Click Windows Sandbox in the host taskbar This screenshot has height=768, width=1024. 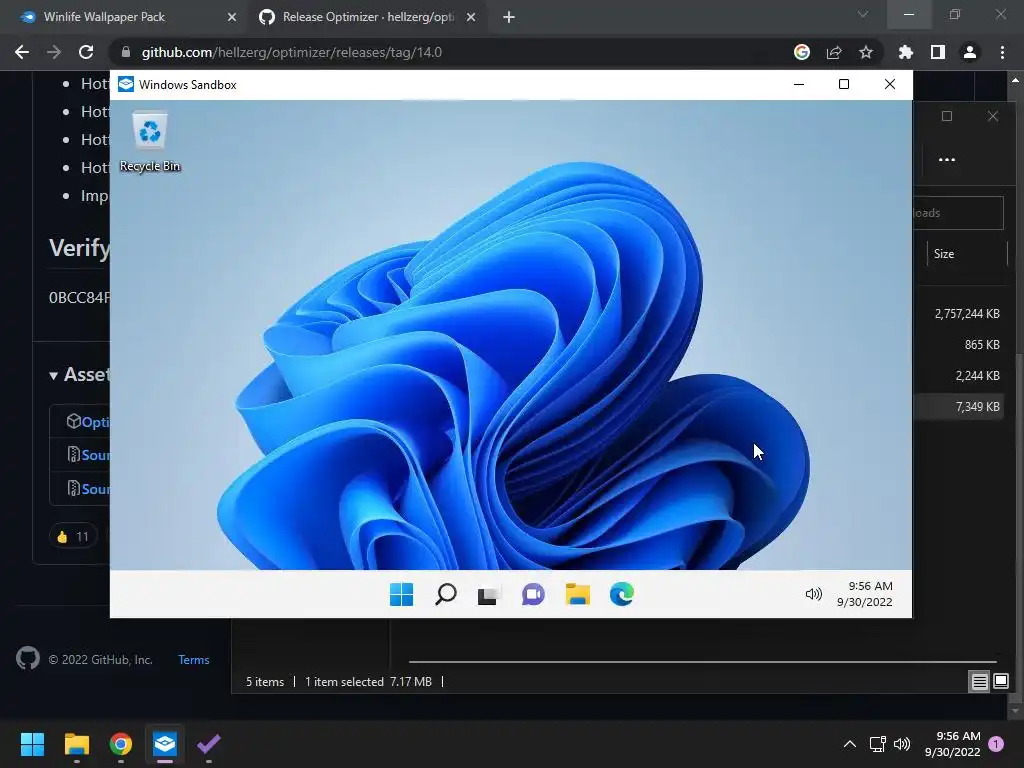(165, 744)
